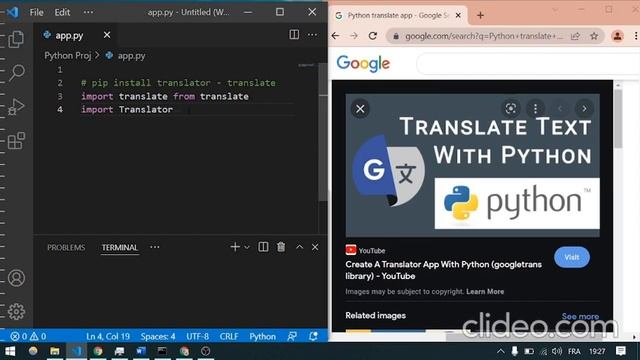640x360 pixels.
Task: Switch to the PROBLEMS panel tab
Action: (x=66, y=247)
